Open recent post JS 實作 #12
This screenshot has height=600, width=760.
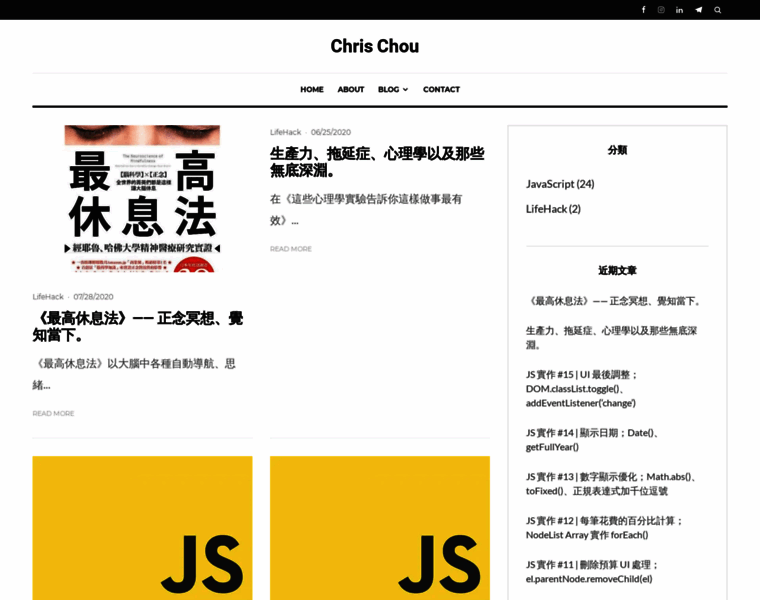pyautogui.click(x=605, y=528)
